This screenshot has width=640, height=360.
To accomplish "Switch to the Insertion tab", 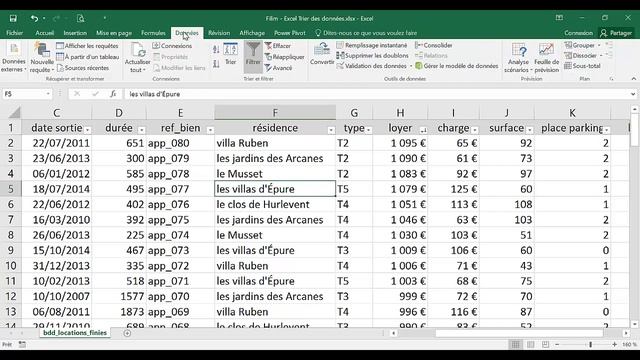I will point(75,33).
